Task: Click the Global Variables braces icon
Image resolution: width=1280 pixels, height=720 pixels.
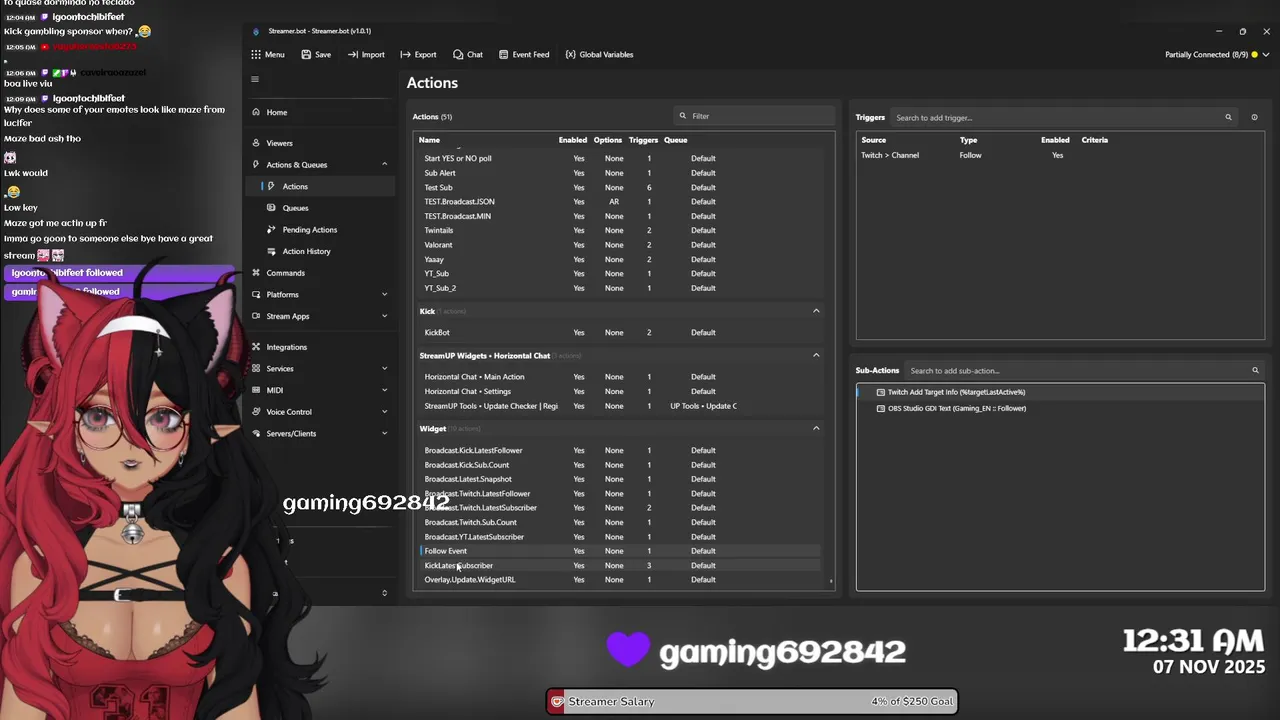Action: 570,55
